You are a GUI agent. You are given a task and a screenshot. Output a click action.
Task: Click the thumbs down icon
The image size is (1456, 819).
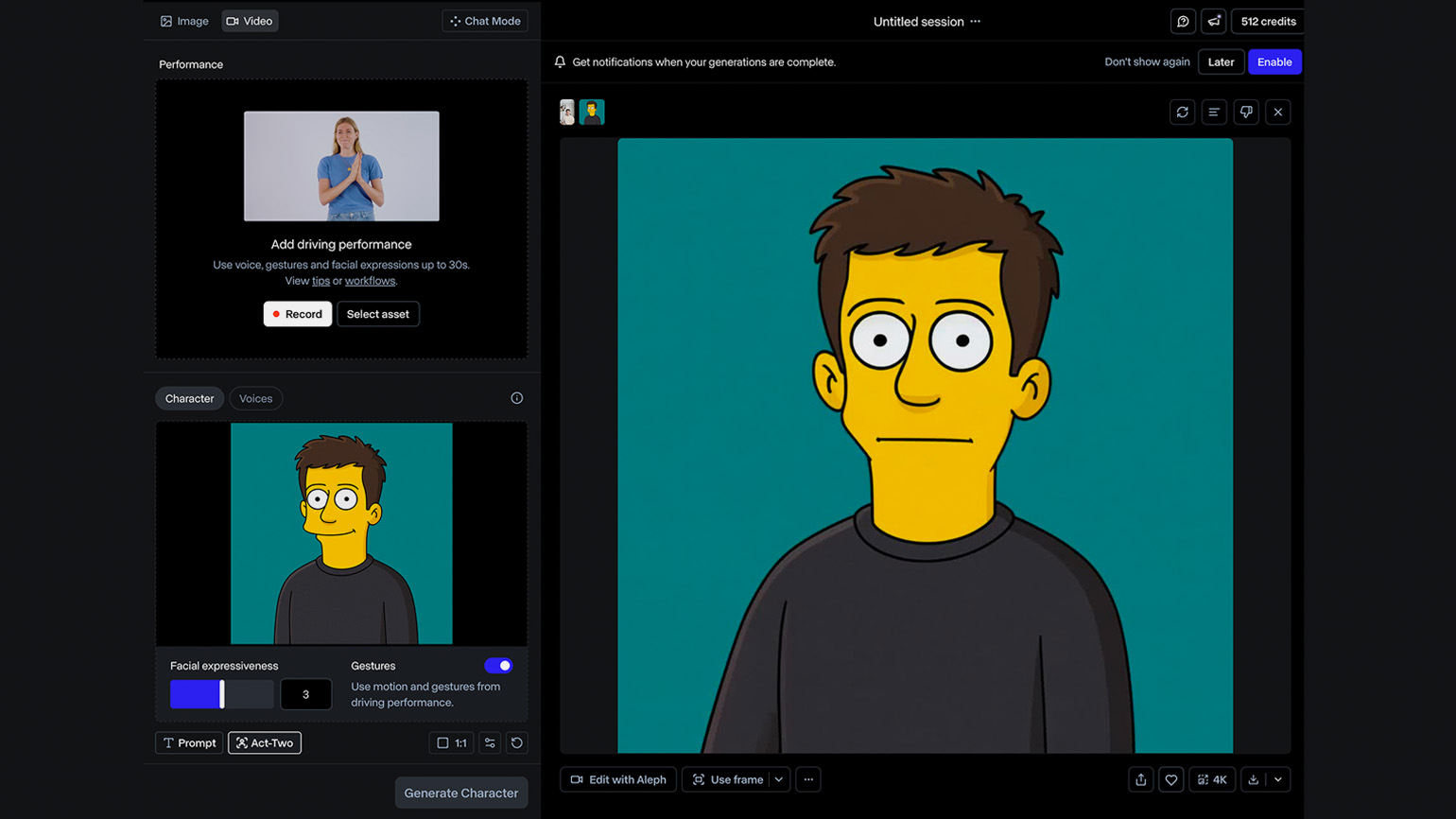pyautogui.click(x=1246, y=113)
